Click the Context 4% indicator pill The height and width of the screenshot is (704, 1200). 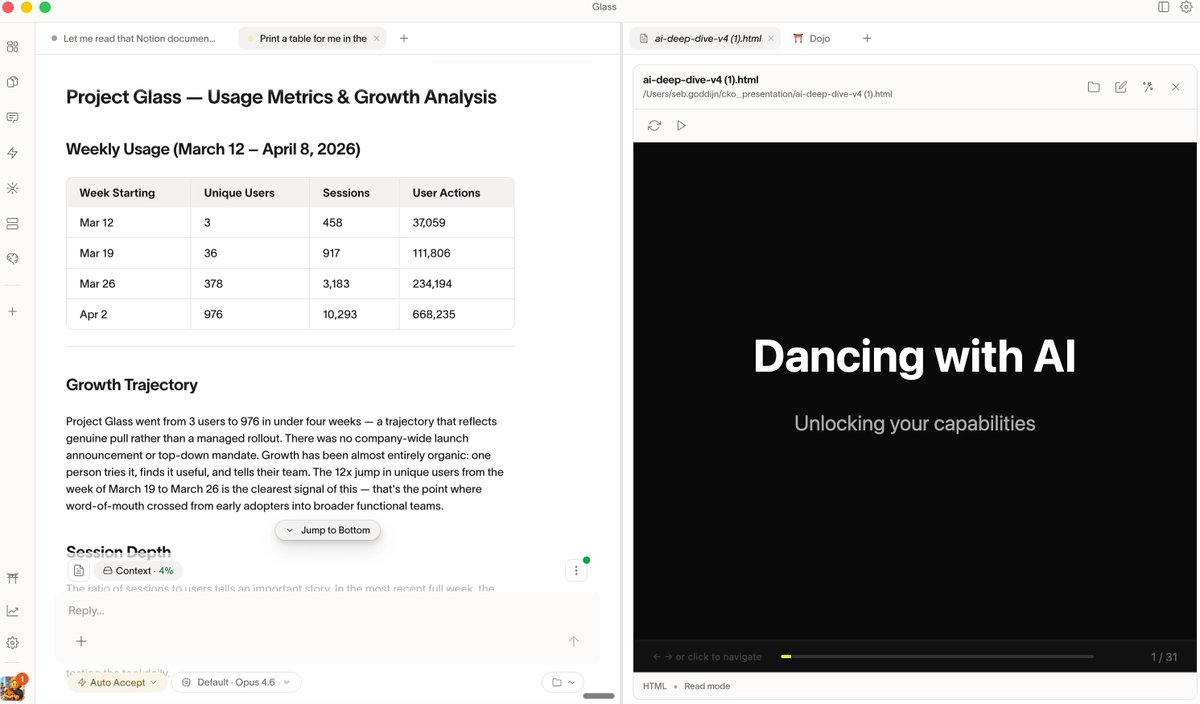pyautogui.click(x=138, y=571)
